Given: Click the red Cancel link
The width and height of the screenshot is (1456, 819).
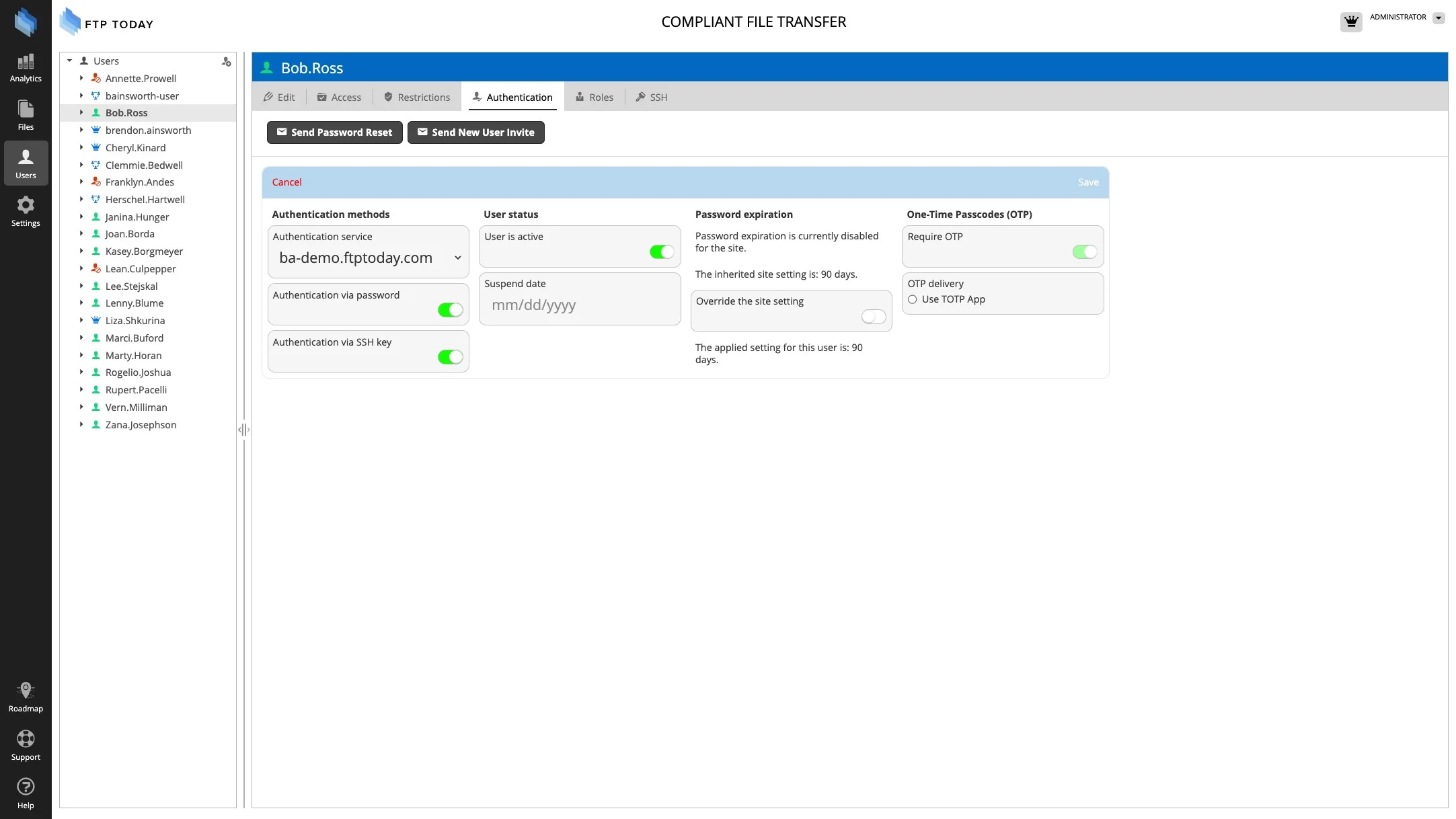Looking at the screenshot, I should click(286, 182).
